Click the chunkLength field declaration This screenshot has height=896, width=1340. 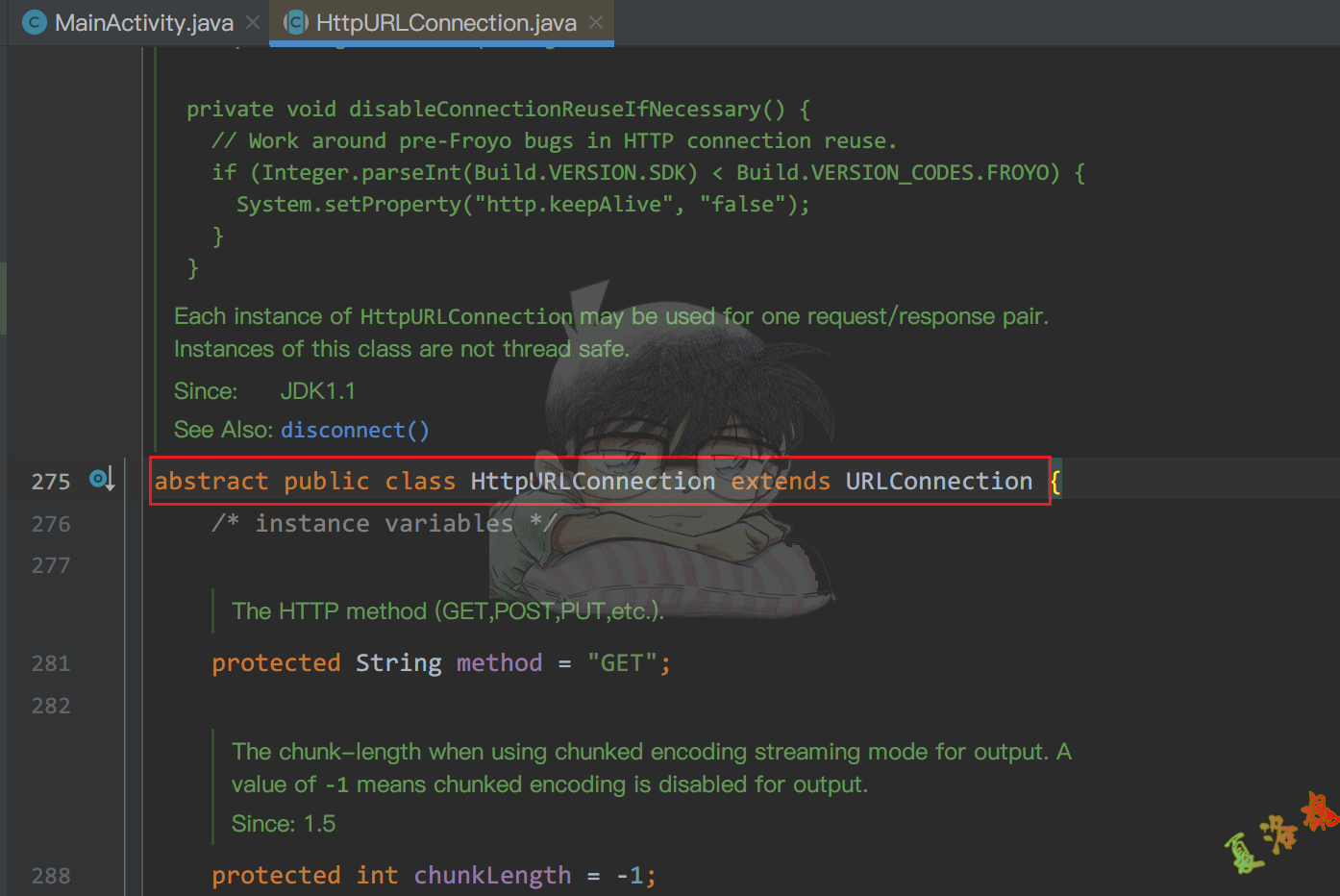(492, 875)
